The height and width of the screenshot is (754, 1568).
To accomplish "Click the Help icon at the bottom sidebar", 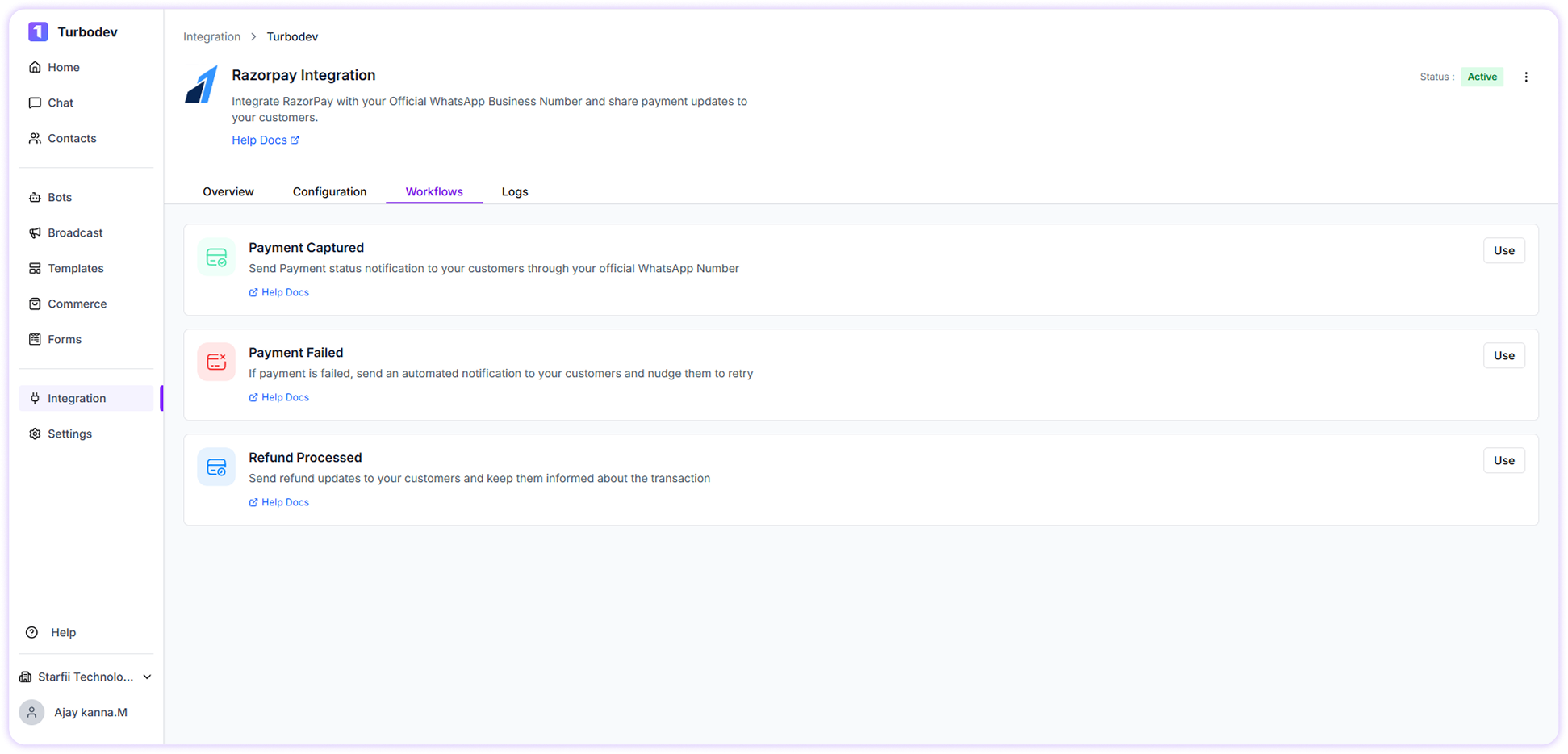I will point(31,632).
